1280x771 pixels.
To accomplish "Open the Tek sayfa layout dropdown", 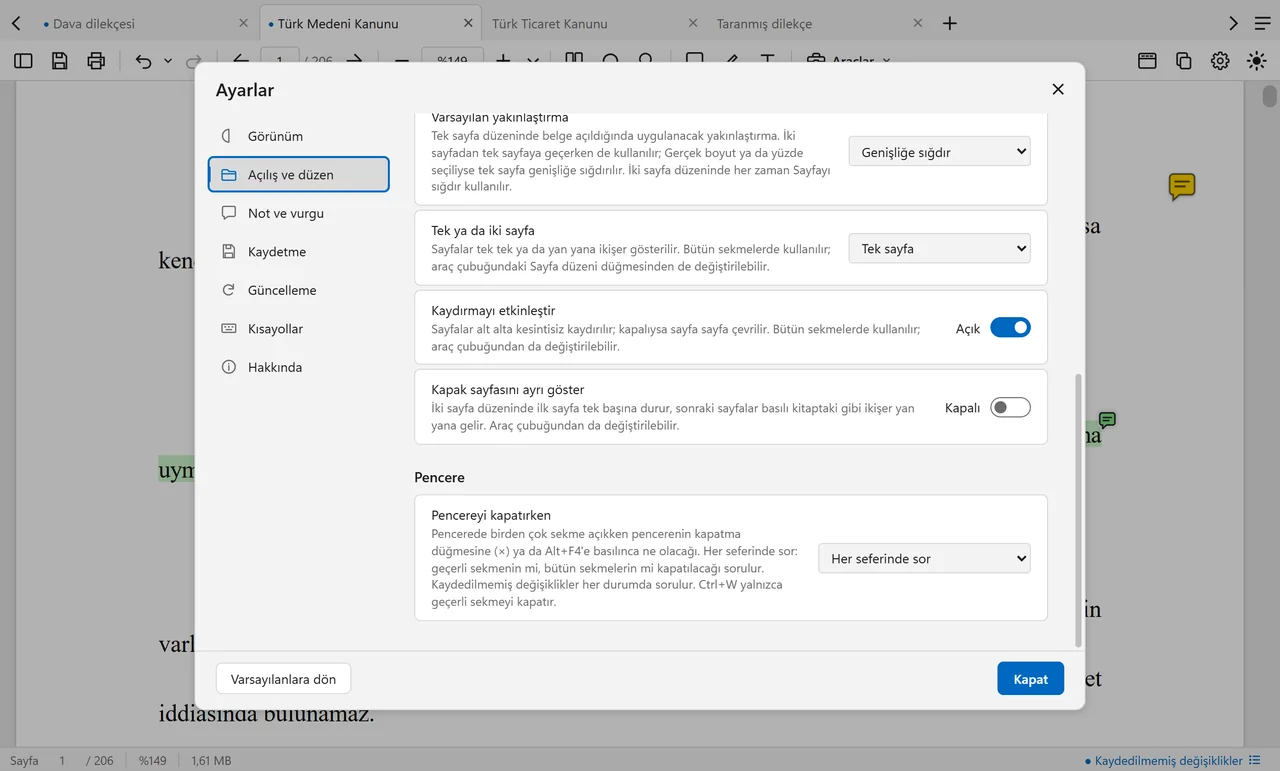I will (939, 249).
